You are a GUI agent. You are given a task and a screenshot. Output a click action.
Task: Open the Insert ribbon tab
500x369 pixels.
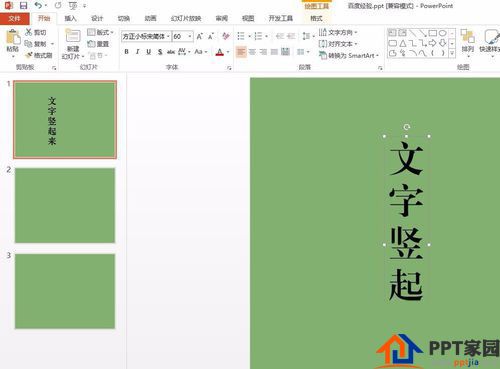70,18
